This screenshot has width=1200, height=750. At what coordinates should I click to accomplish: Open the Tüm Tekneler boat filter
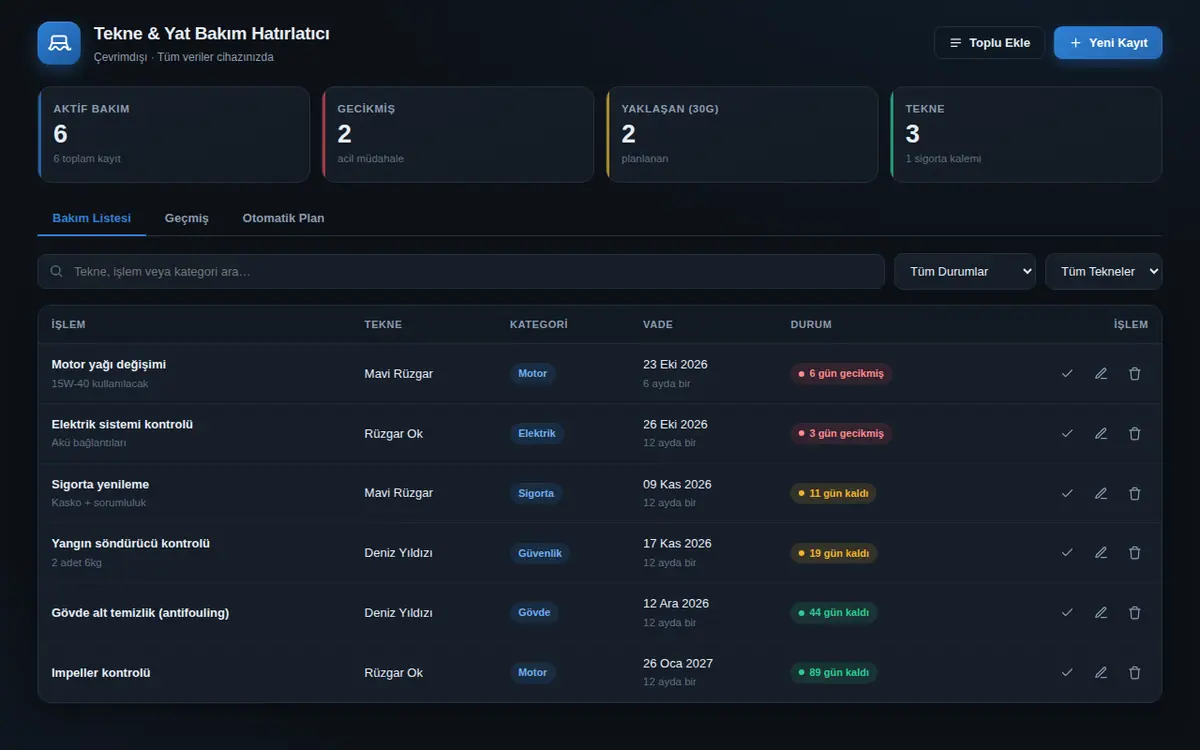click(1104, 272)
